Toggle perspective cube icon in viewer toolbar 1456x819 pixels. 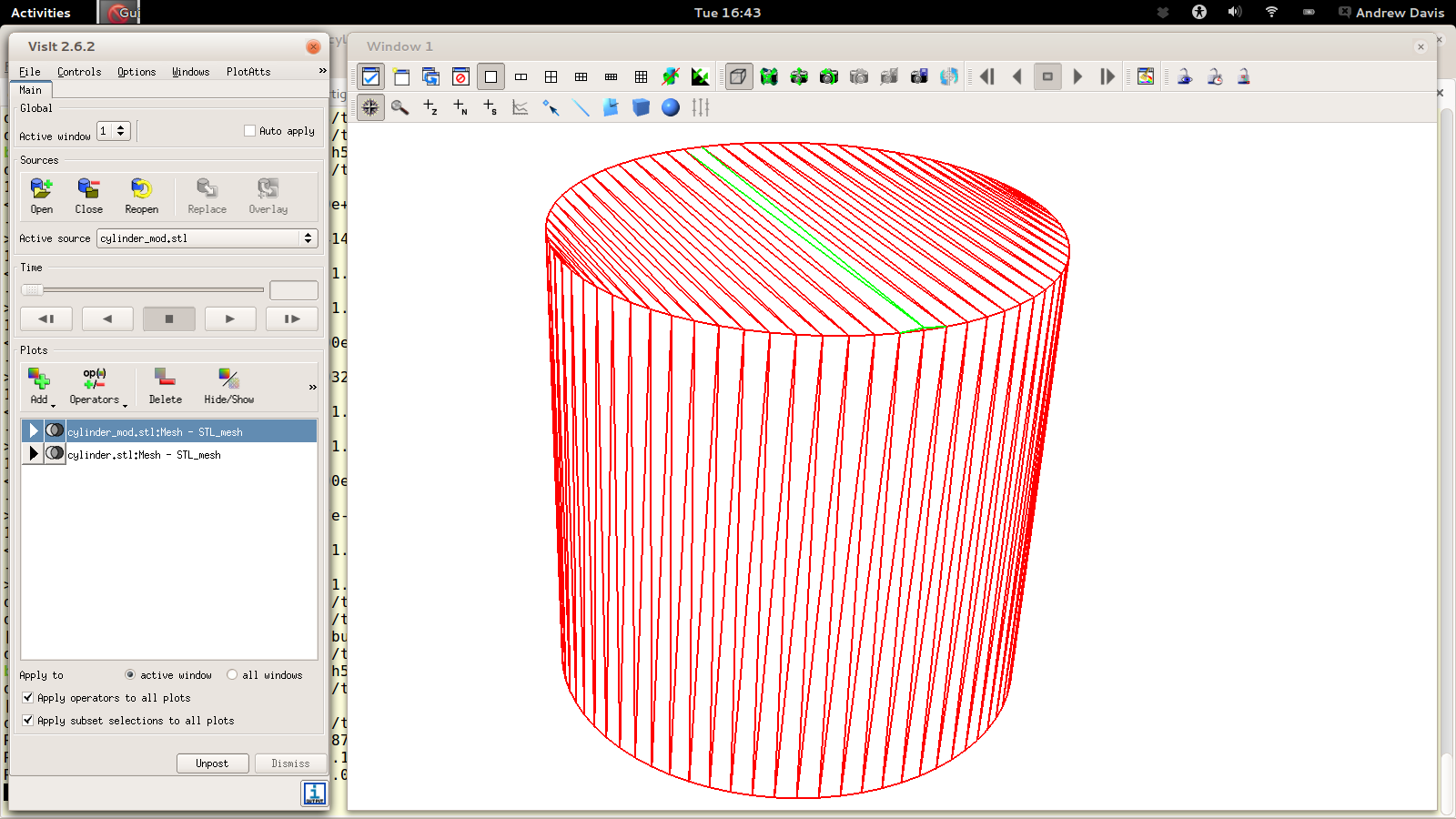click(738, 76)
